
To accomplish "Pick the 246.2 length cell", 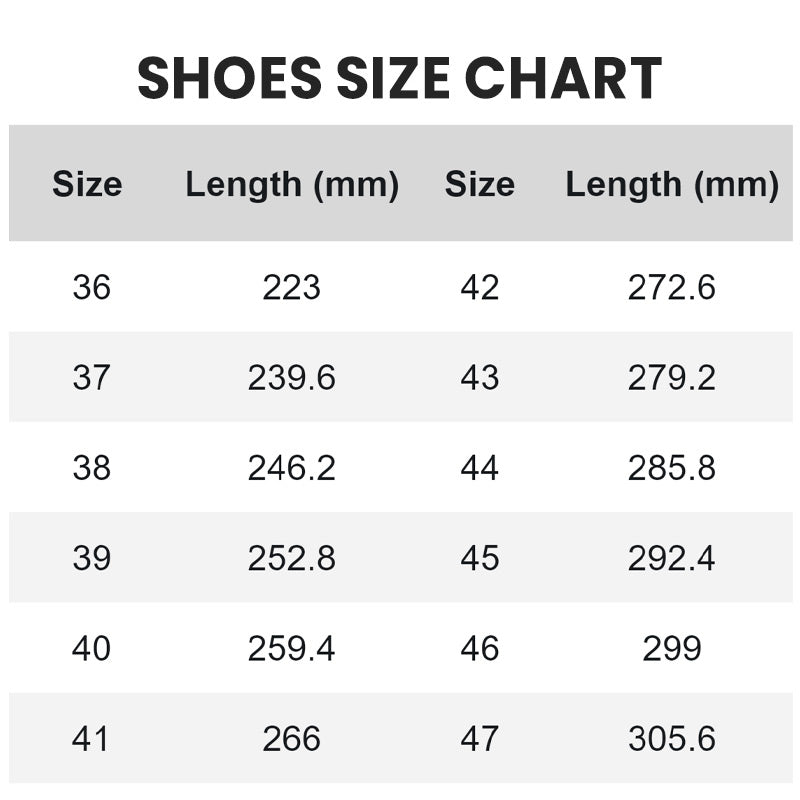I will coord(292,468).
